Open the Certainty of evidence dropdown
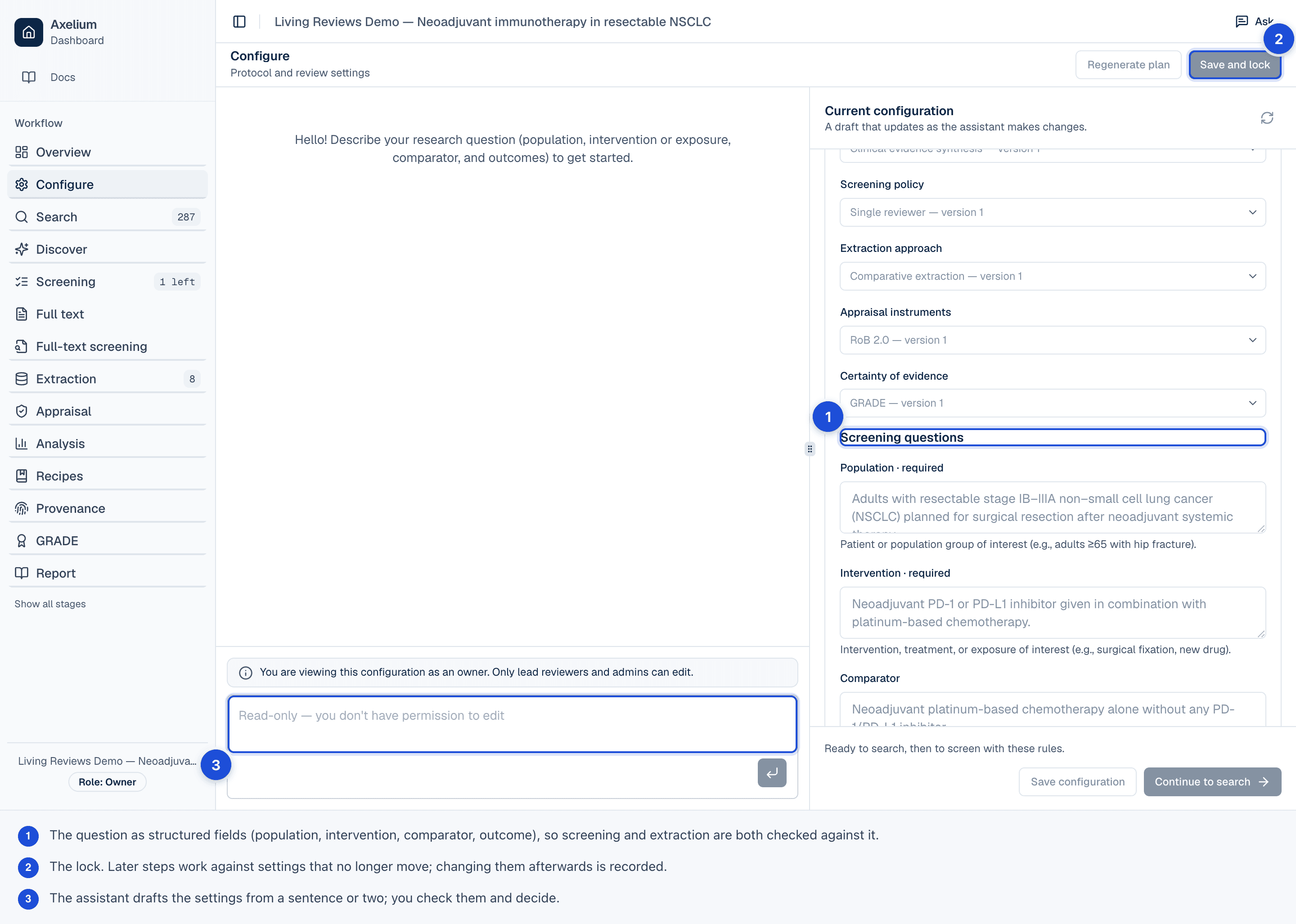Viewport: 1296px width, 924px height. coord(1053,403)
